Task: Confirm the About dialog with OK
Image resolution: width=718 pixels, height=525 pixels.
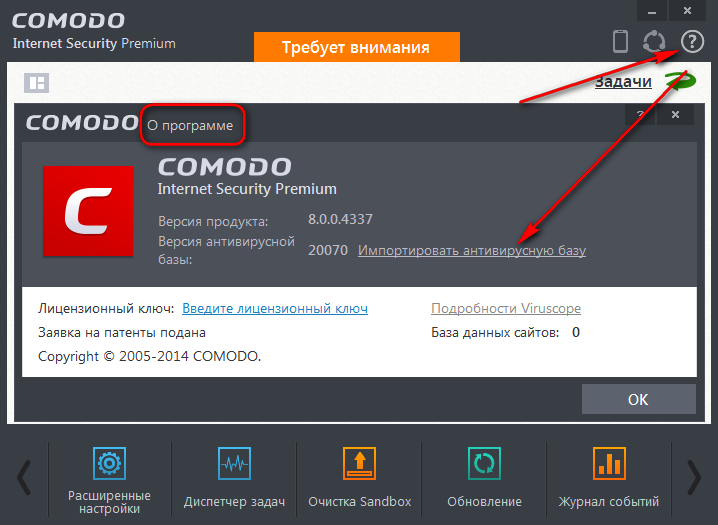Action: point(639,399)
